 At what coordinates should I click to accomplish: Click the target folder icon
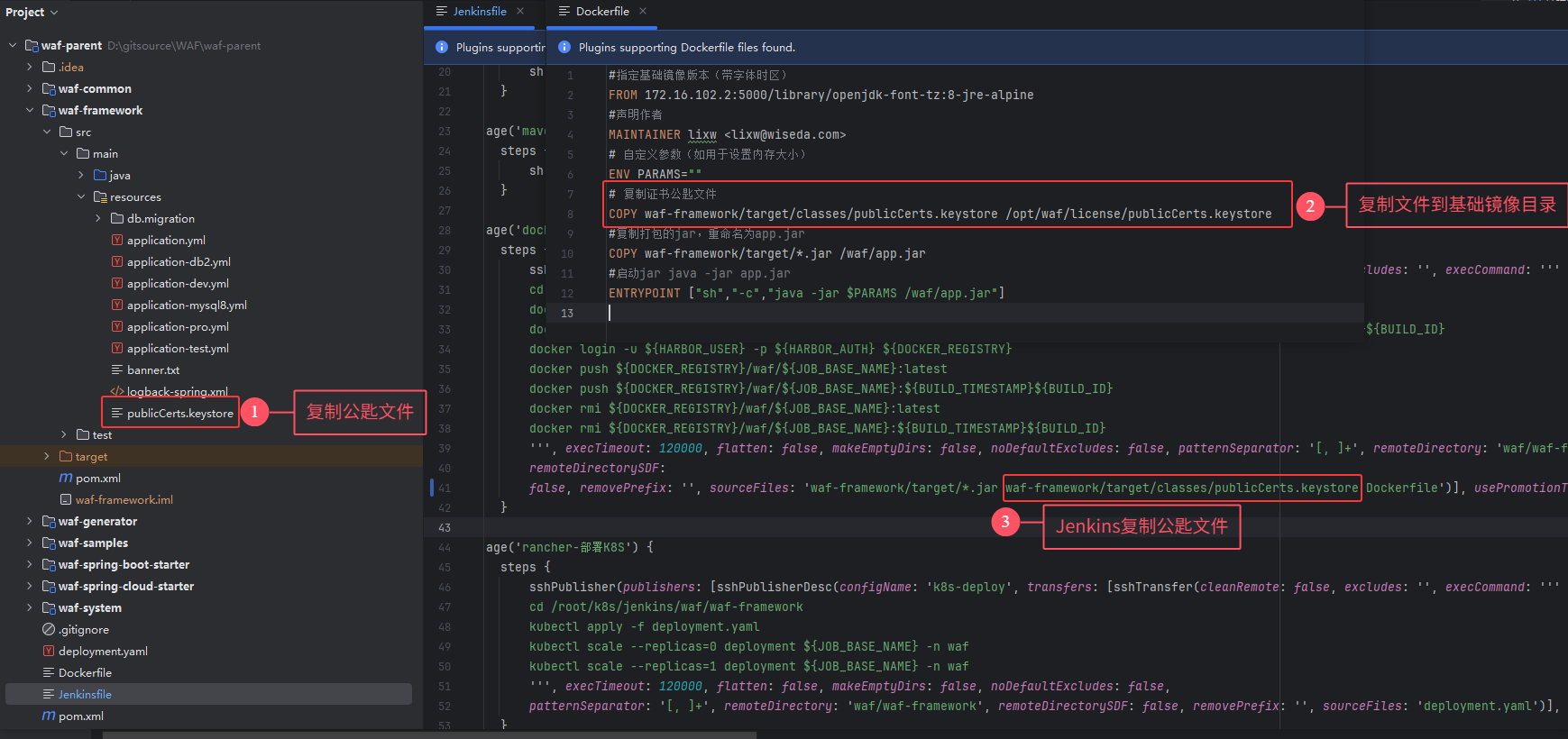pos(66,457)
